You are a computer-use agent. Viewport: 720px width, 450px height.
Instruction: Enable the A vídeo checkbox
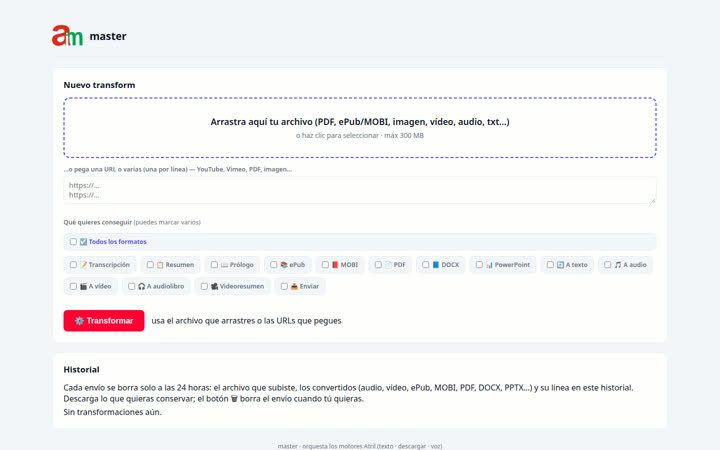[x=73, y=287]
